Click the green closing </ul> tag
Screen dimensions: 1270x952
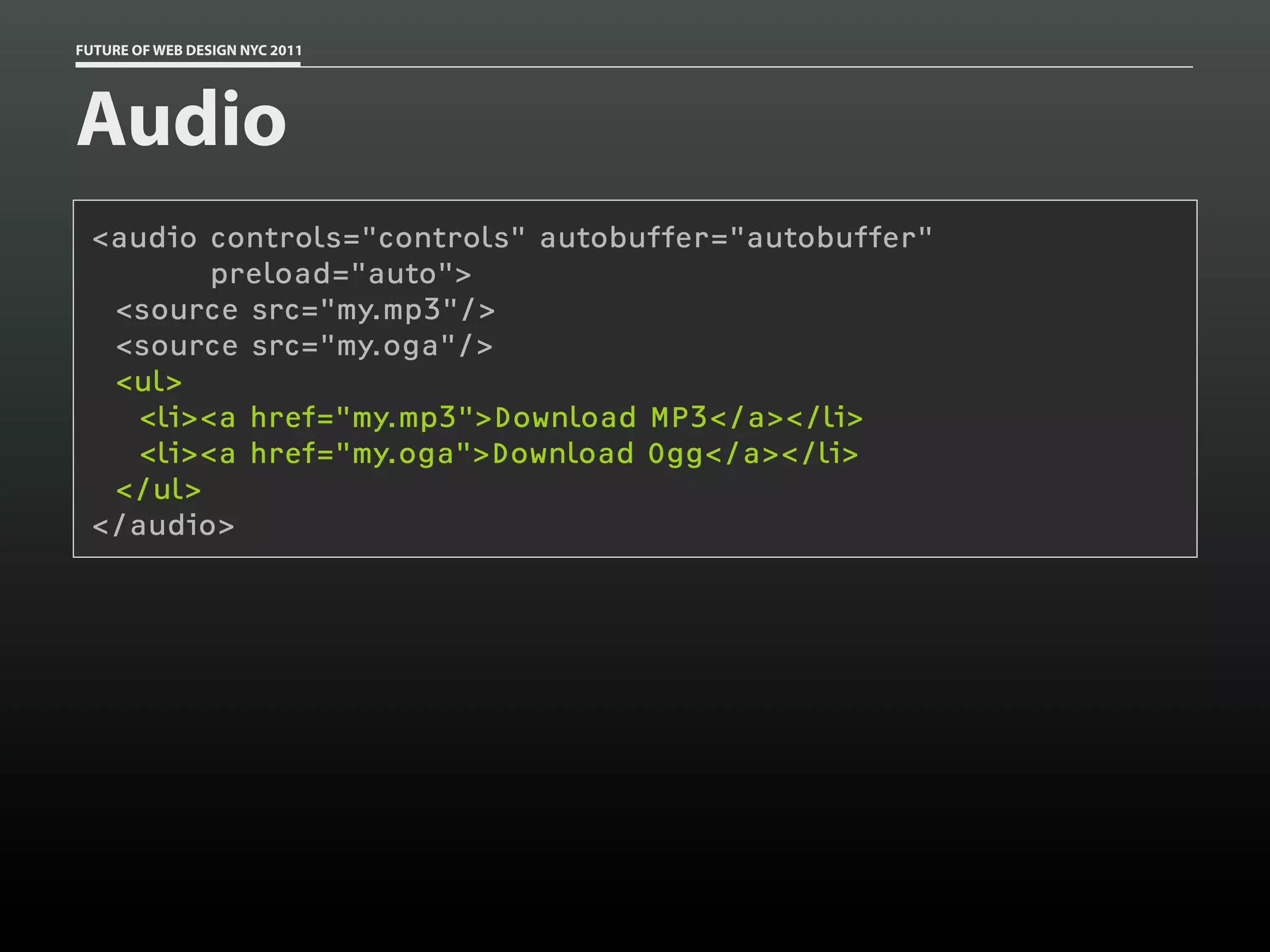pyautogui.click(x=158, y=490)
